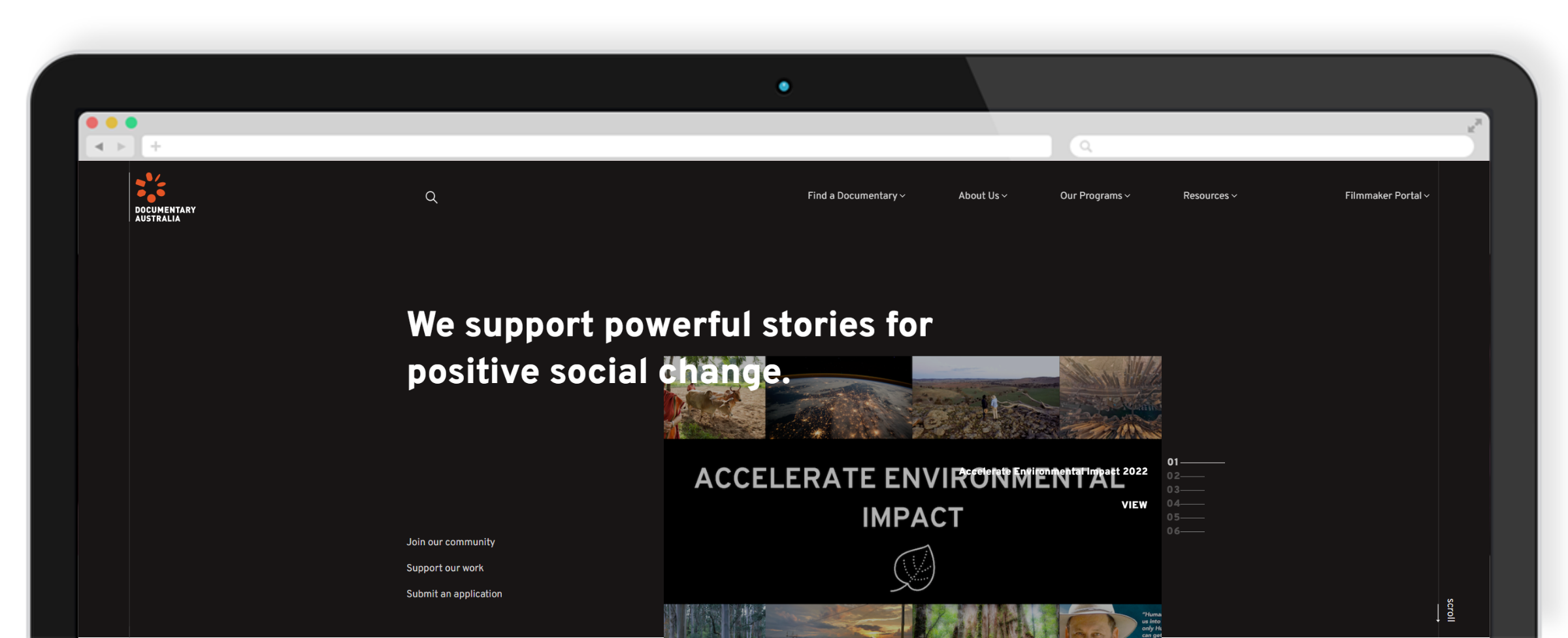Image resolution: width=1568 pixels, height=638 pixels.
Task: Click VIEW on the Accelerate Environmental Impact slide
Action: point(1134,505)
